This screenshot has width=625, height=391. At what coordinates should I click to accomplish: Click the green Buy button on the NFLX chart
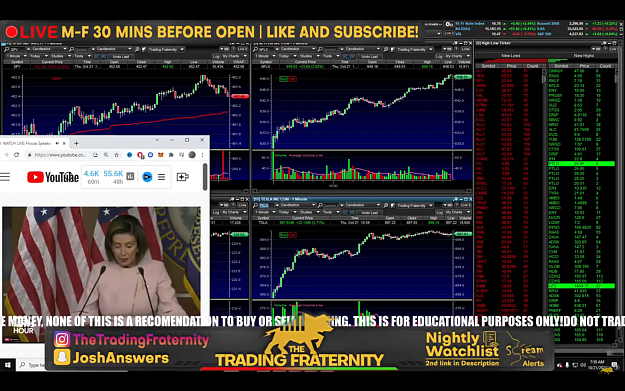pyautogui.click(x=283, y=79)
